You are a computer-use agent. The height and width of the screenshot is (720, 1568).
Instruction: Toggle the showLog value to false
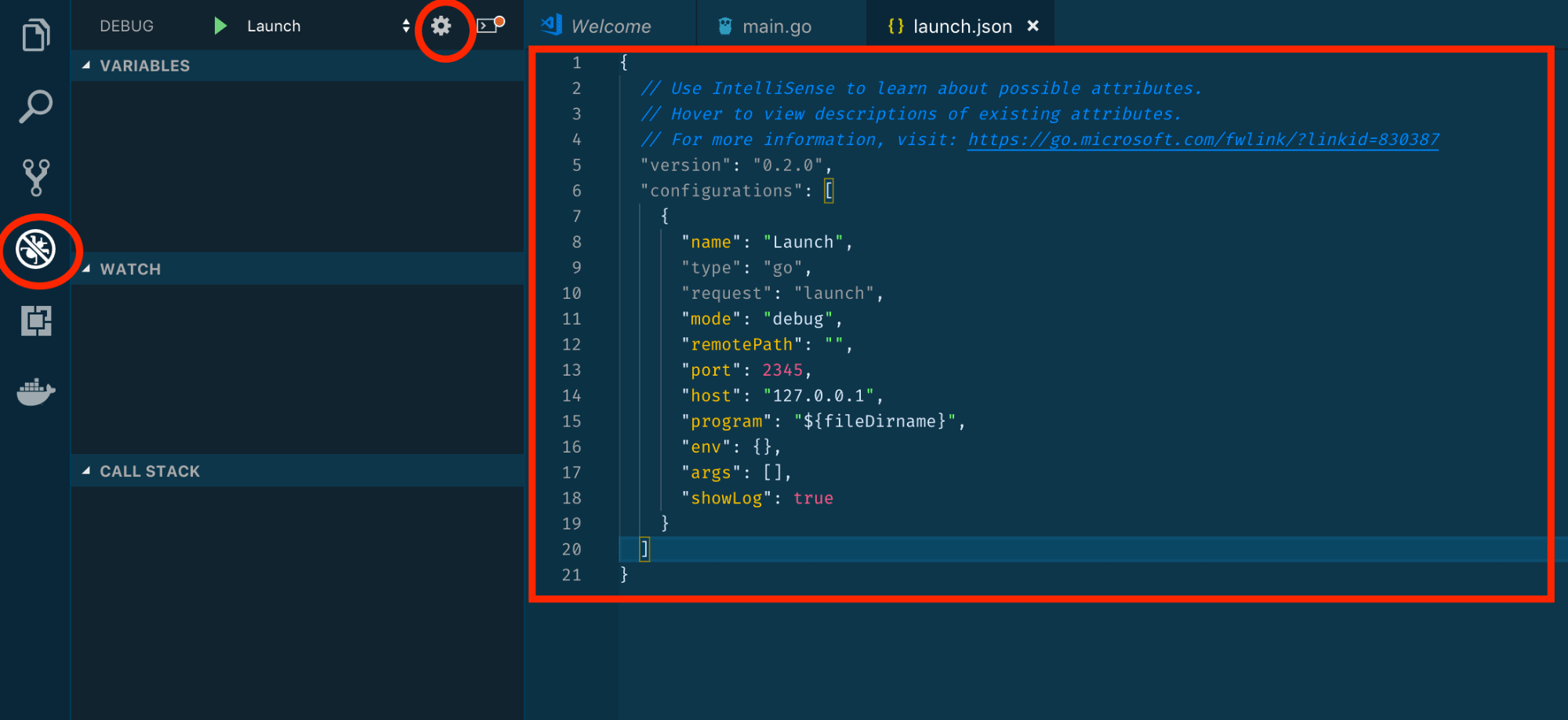(813, 498)
